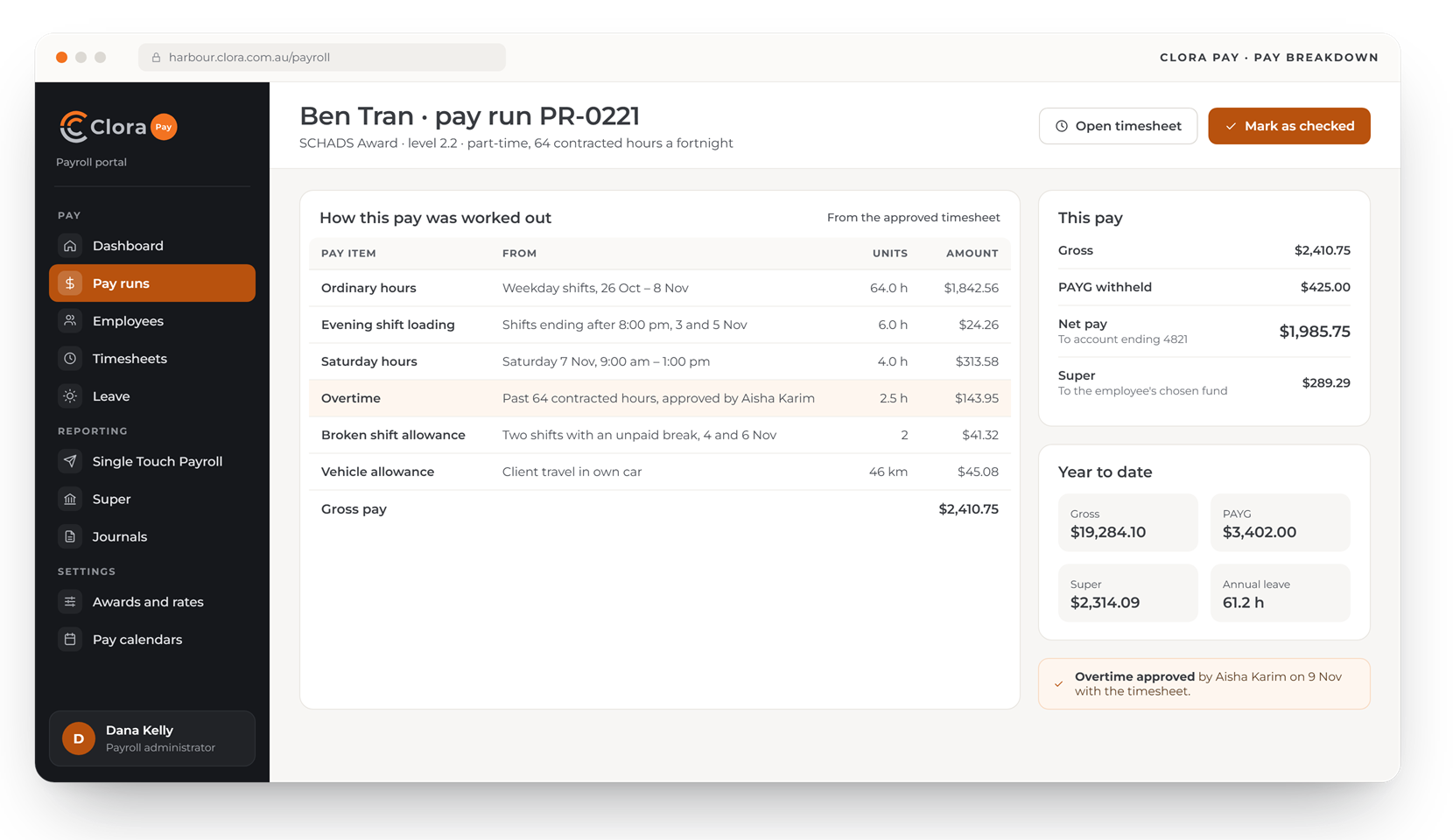Viewport: 1453px width, 840px height.
Task: Select Leave in the sidebar
Action: point(152,396)
